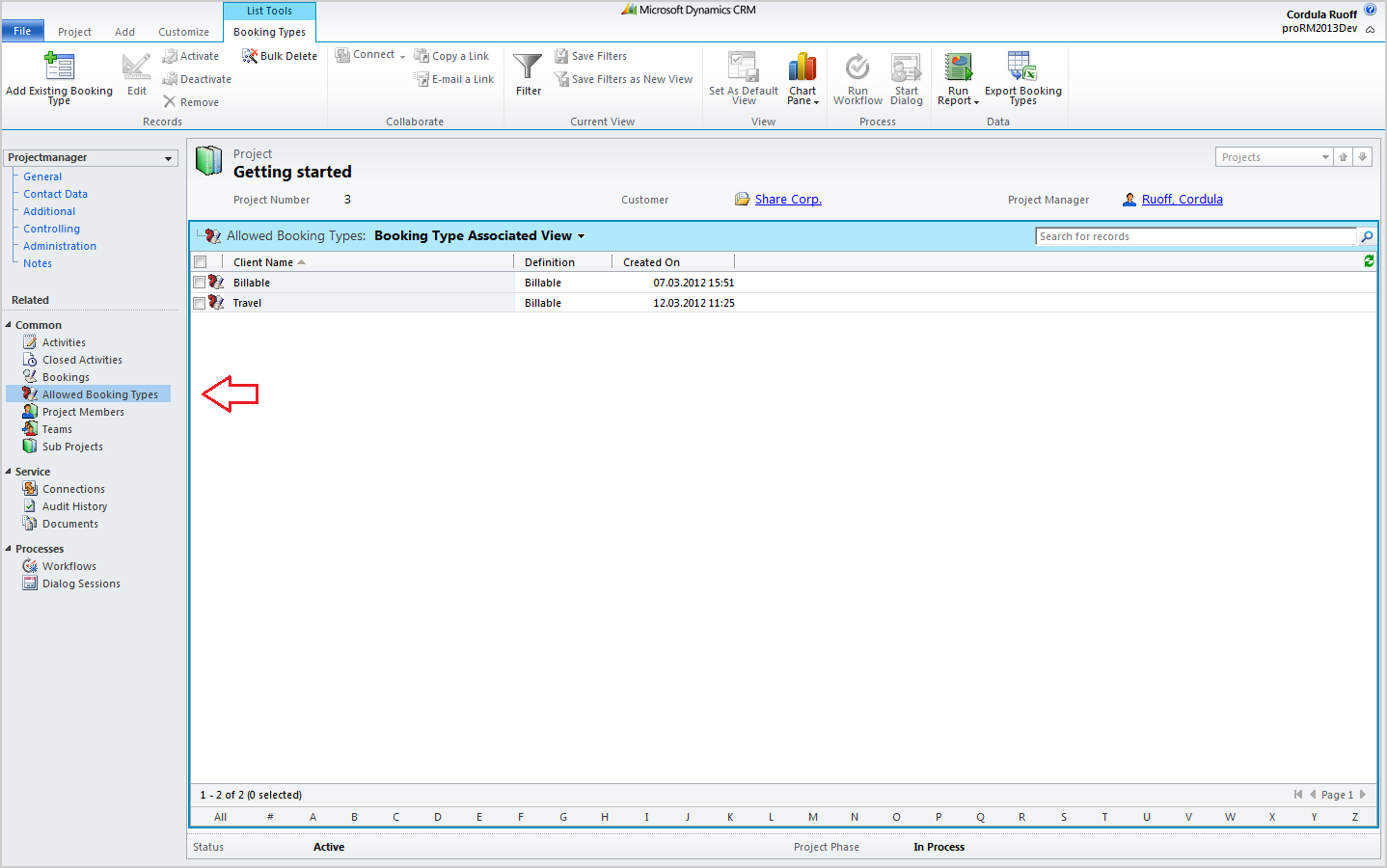This screenshot has height=868, width=1387.
Task: Open the File tab
Action: (22, 31)
